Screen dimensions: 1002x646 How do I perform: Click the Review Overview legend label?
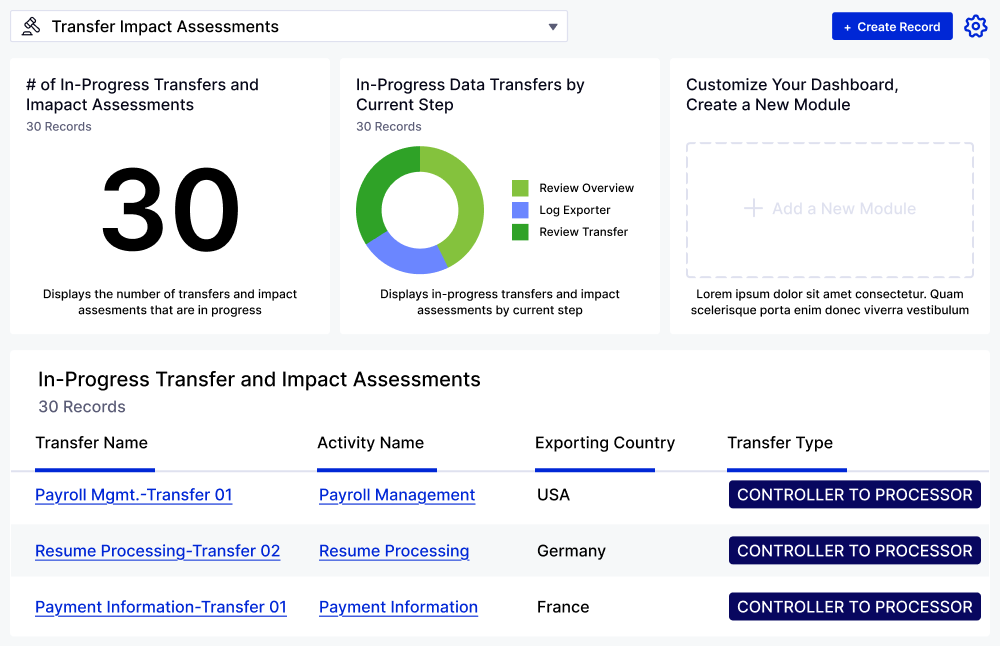click(587, 188)
